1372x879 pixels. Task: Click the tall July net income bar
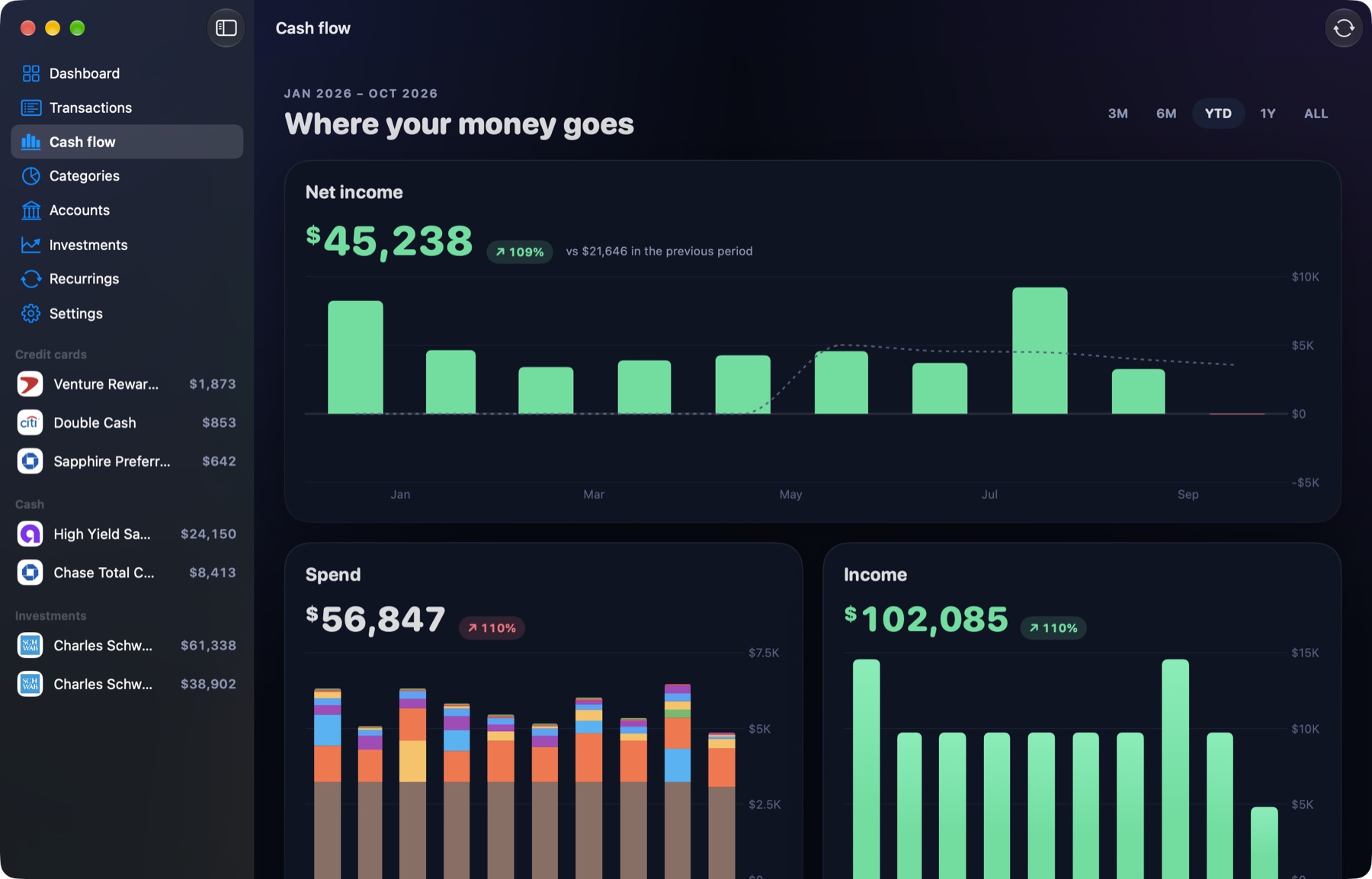point(1040,351)
